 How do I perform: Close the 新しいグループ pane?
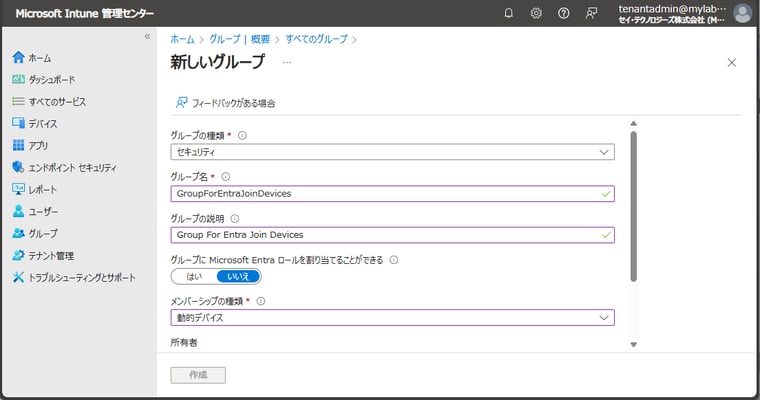[x=732, y=63]
